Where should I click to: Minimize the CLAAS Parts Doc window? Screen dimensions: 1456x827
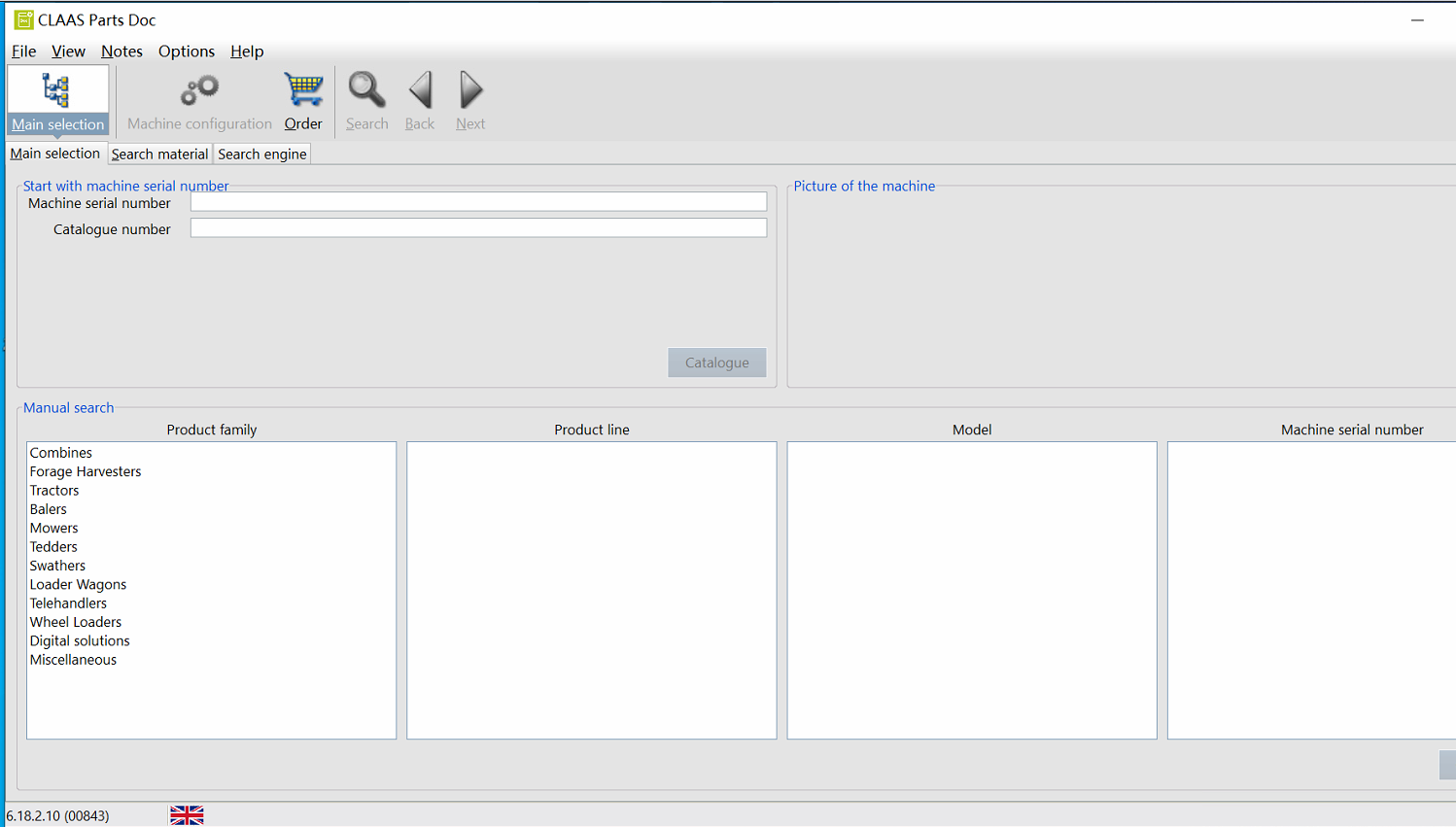[x=1417, y=19]
